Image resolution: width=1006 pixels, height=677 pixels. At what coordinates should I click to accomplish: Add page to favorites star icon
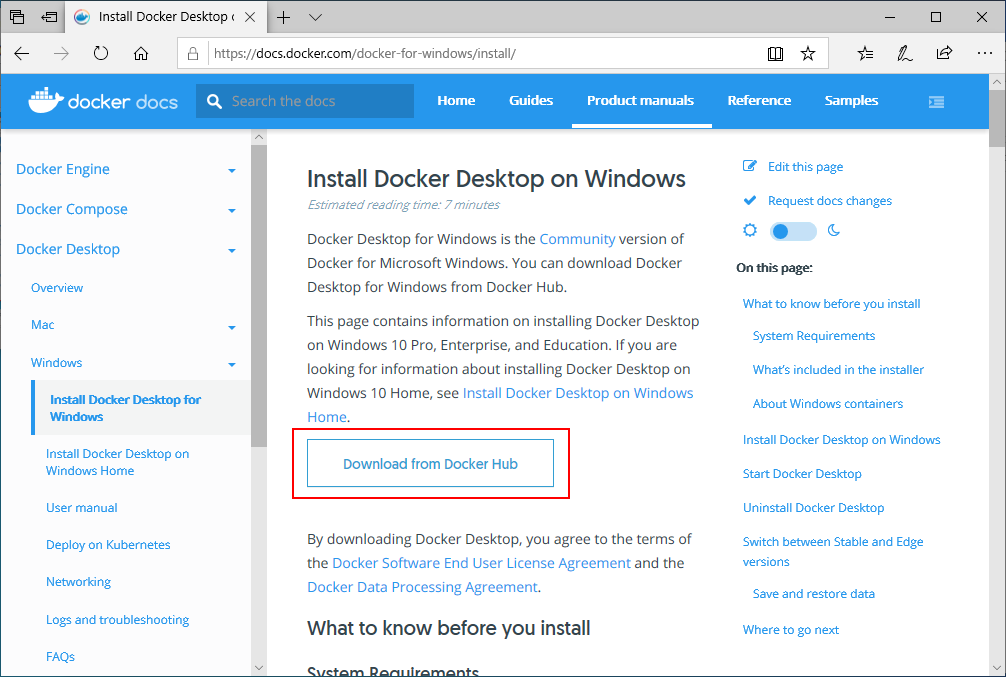[x=808, y=53]
